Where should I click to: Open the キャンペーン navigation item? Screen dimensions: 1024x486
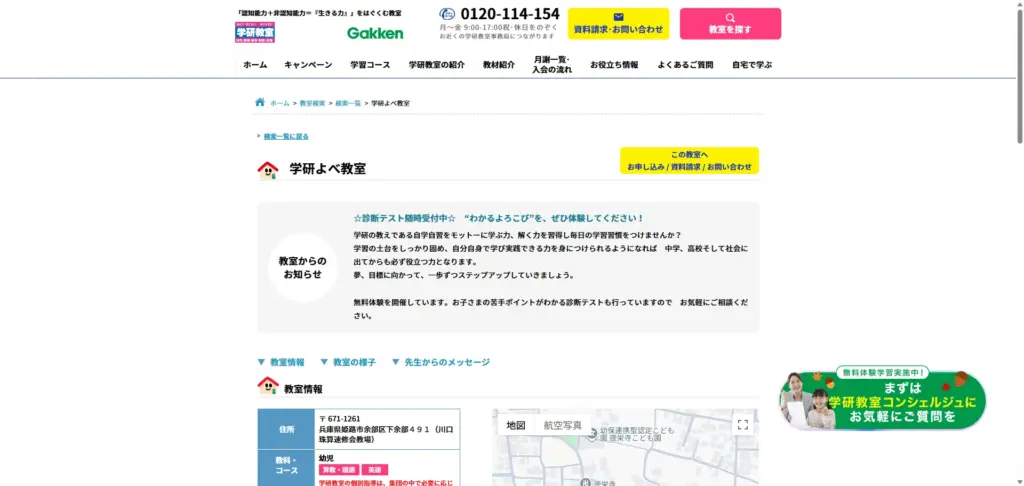[x=308, y=65]
